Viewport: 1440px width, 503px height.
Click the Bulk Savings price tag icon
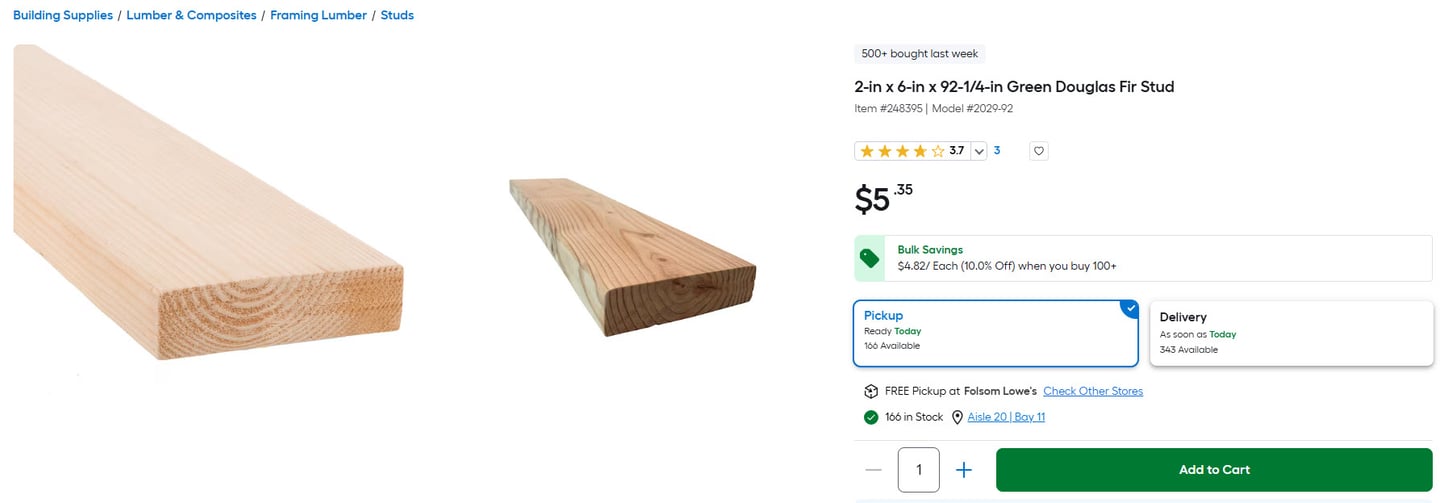[870, 259]
